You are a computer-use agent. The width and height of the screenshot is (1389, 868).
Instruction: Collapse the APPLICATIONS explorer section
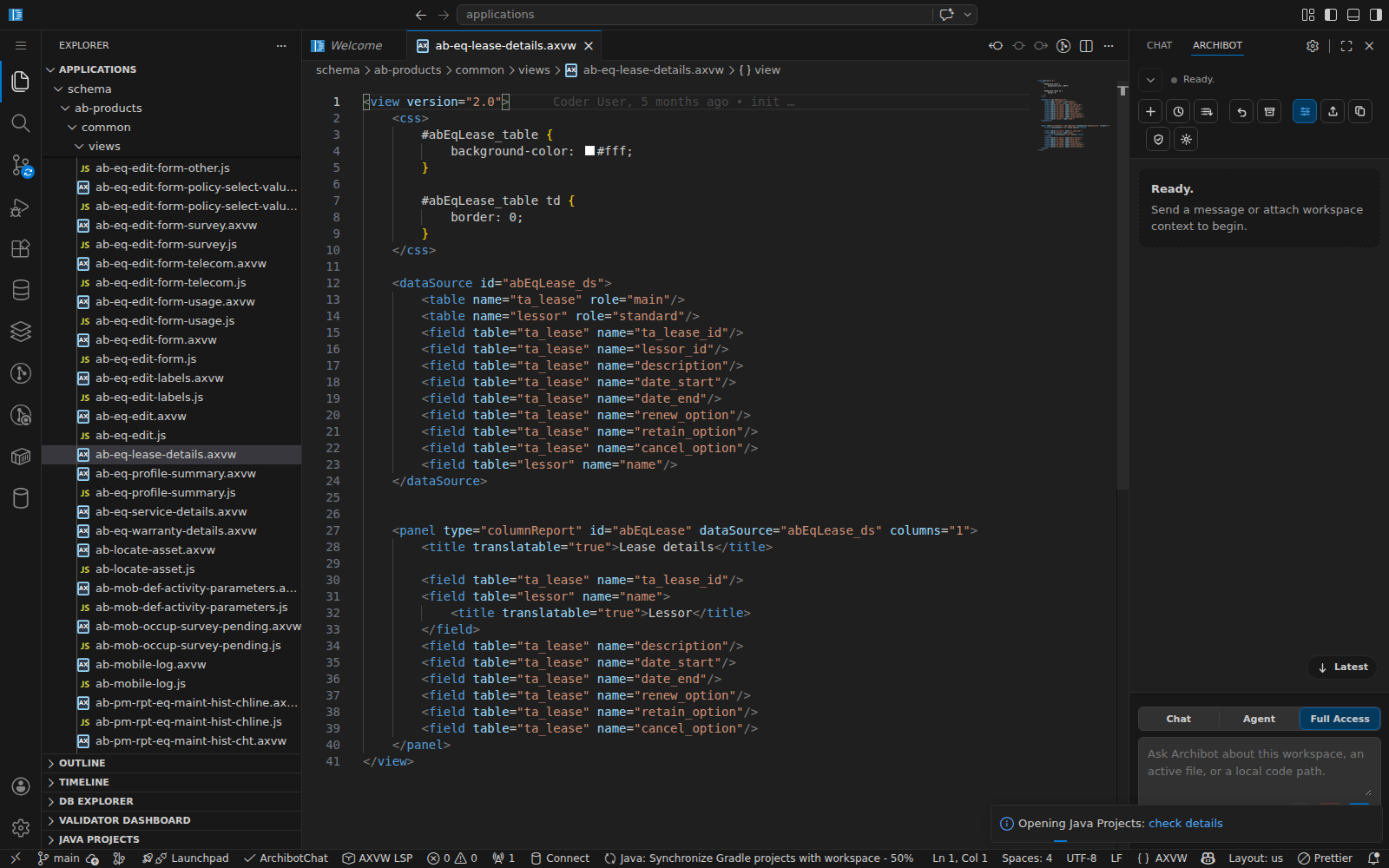pos(172,69)
